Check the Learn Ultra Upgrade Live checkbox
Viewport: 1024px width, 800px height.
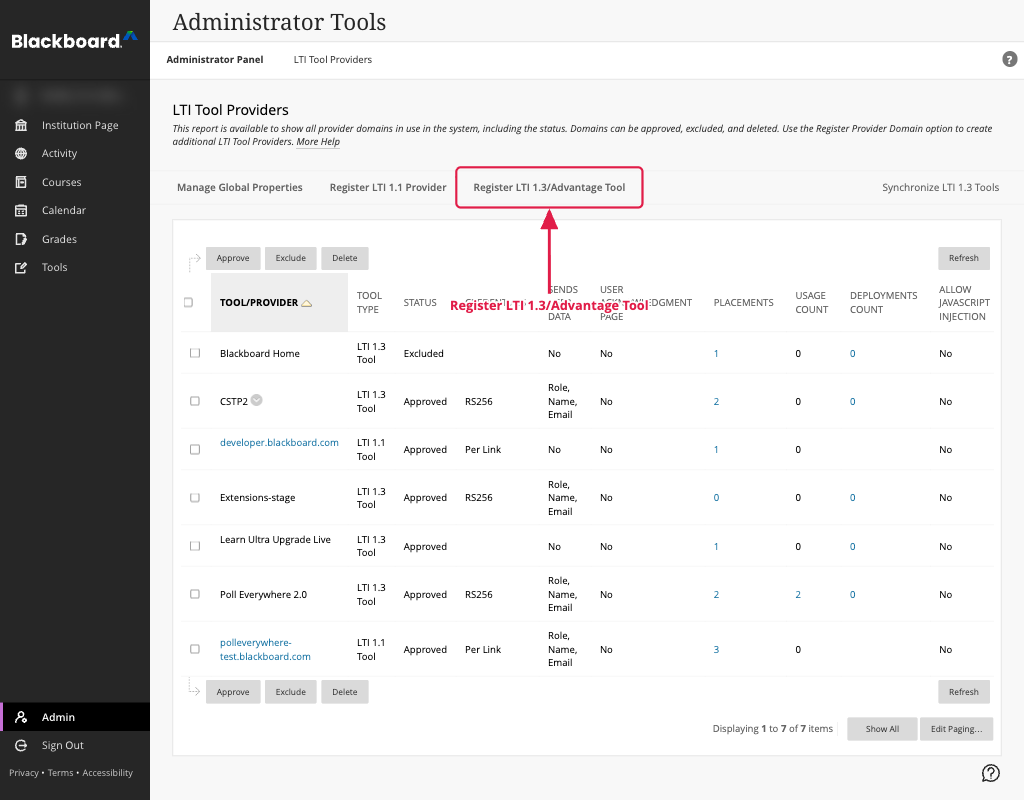(195, 546)
